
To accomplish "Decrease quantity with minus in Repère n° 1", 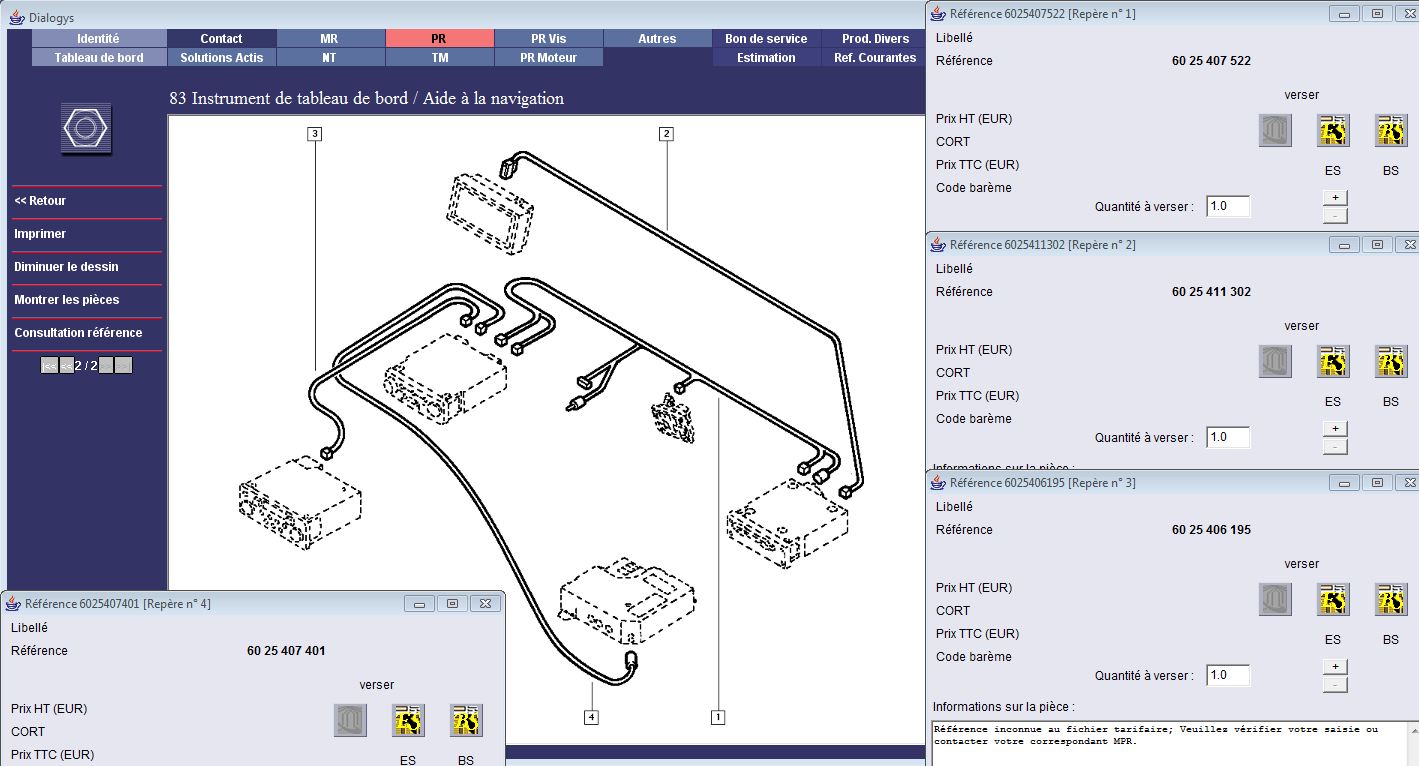I will click(x=1335, y=215).
